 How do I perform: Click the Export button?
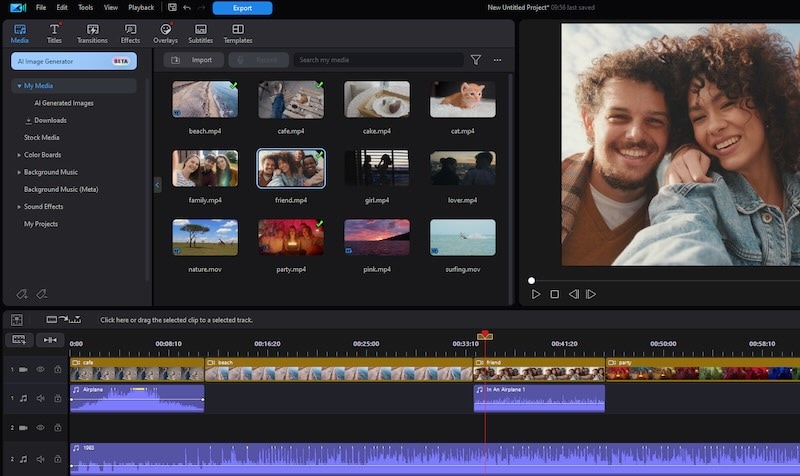click(x=242, y=8)
